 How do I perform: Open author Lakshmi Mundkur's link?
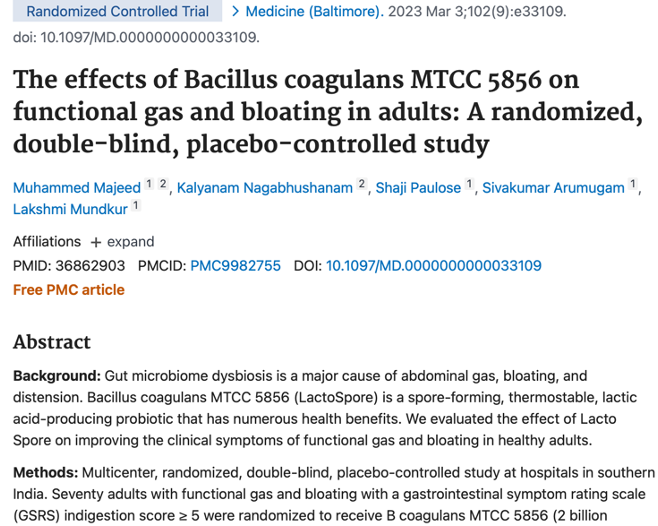[x=70, y=209]
